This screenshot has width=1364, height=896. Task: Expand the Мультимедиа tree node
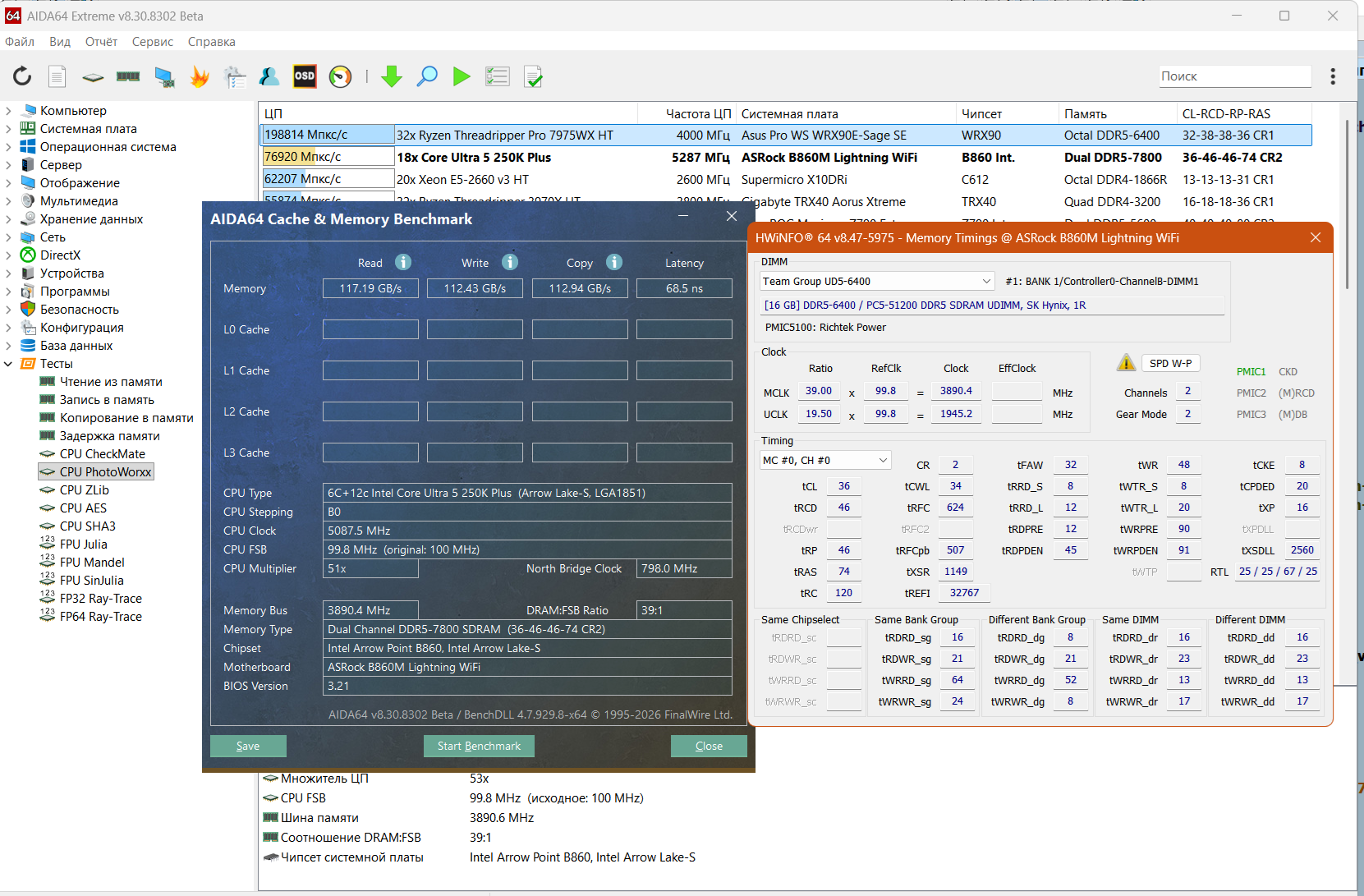tap(8, 201)
